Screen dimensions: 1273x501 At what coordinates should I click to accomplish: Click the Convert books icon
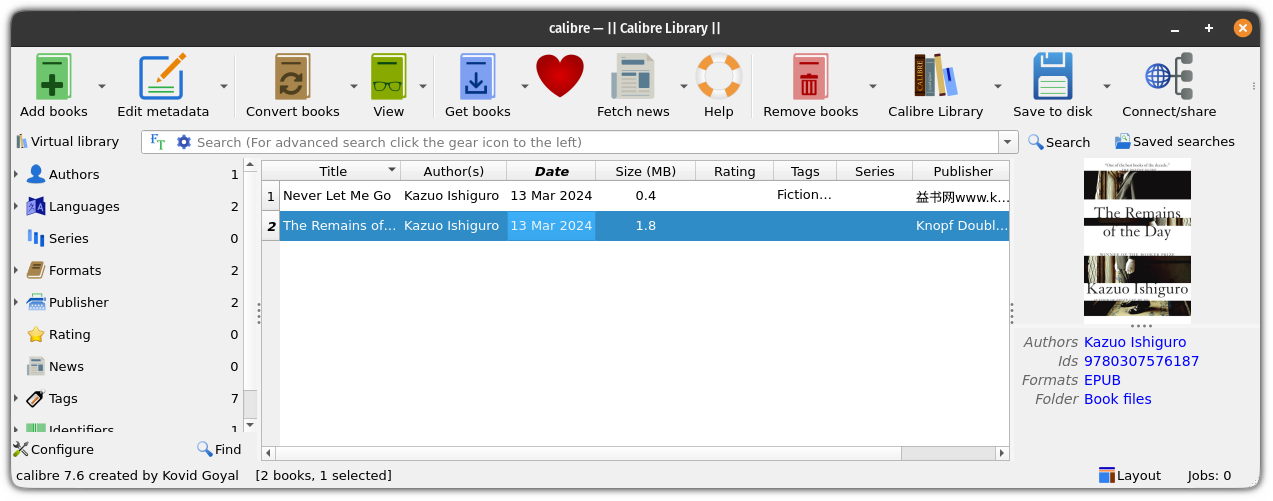tap(292, 78)
